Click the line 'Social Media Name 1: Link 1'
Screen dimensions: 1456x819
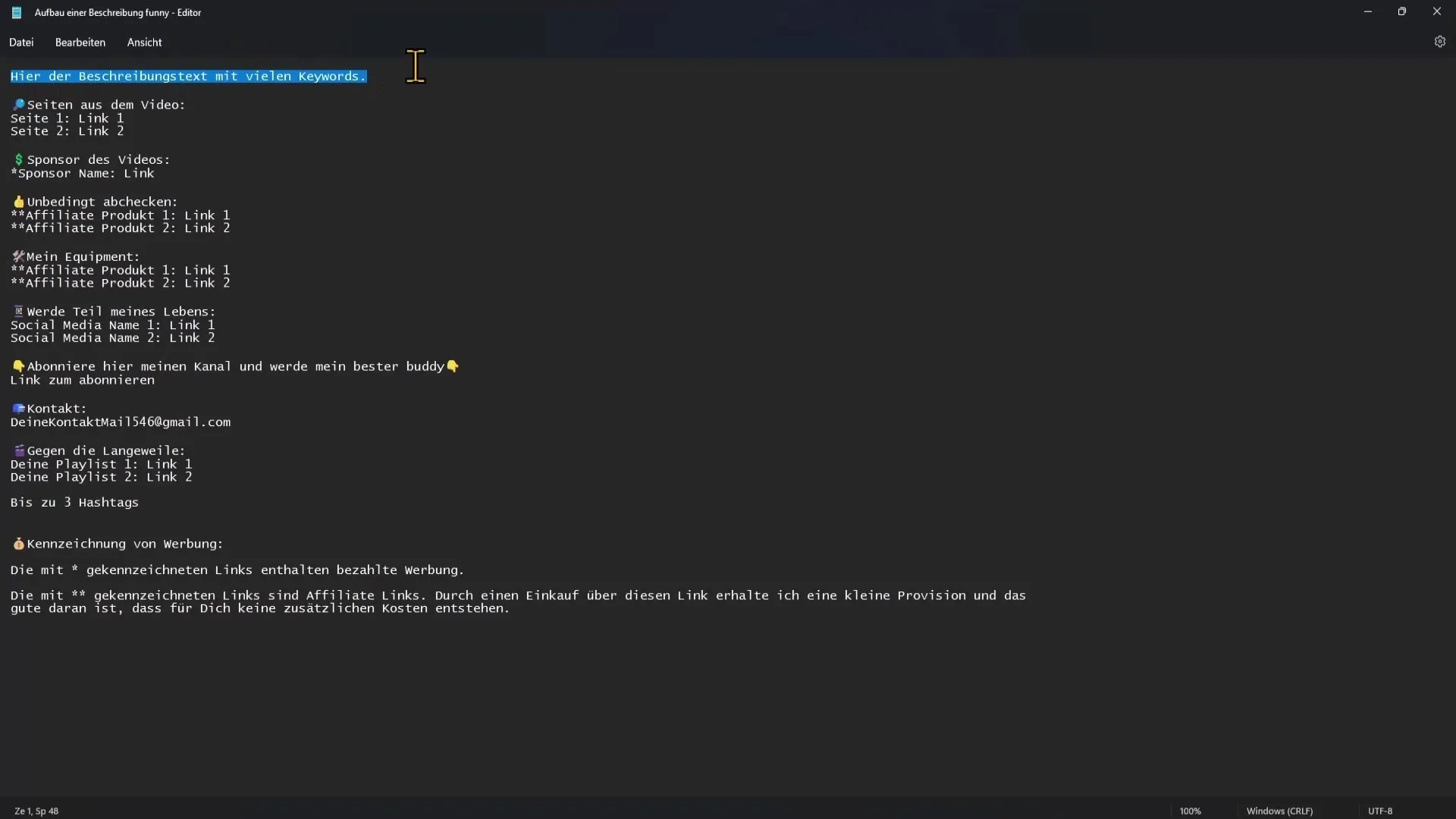pos(113,325)
